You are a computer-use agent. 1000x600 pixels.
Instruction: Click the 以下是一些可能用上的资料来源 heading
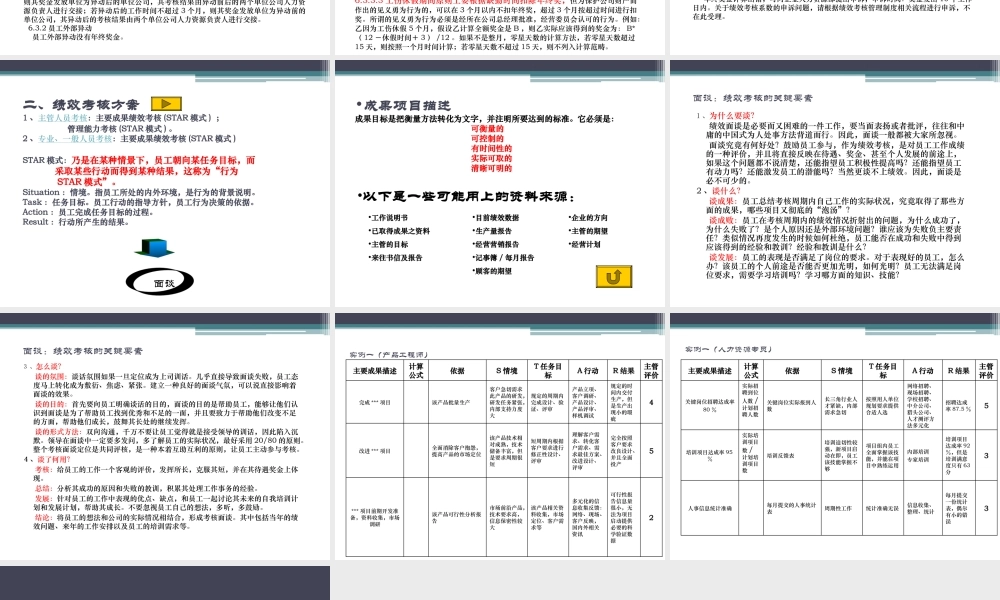pyautogui.click(x=467, y=195)
